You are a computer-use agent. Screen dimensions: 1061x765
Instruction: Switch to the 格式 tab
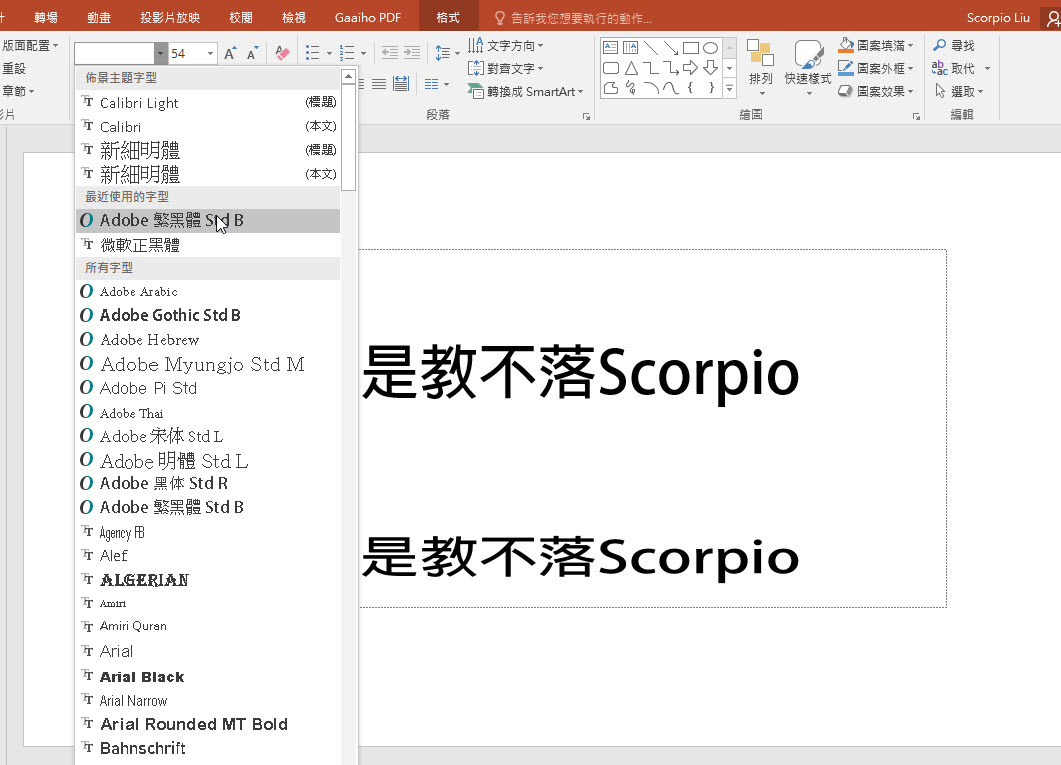click(x=448, y=18)
